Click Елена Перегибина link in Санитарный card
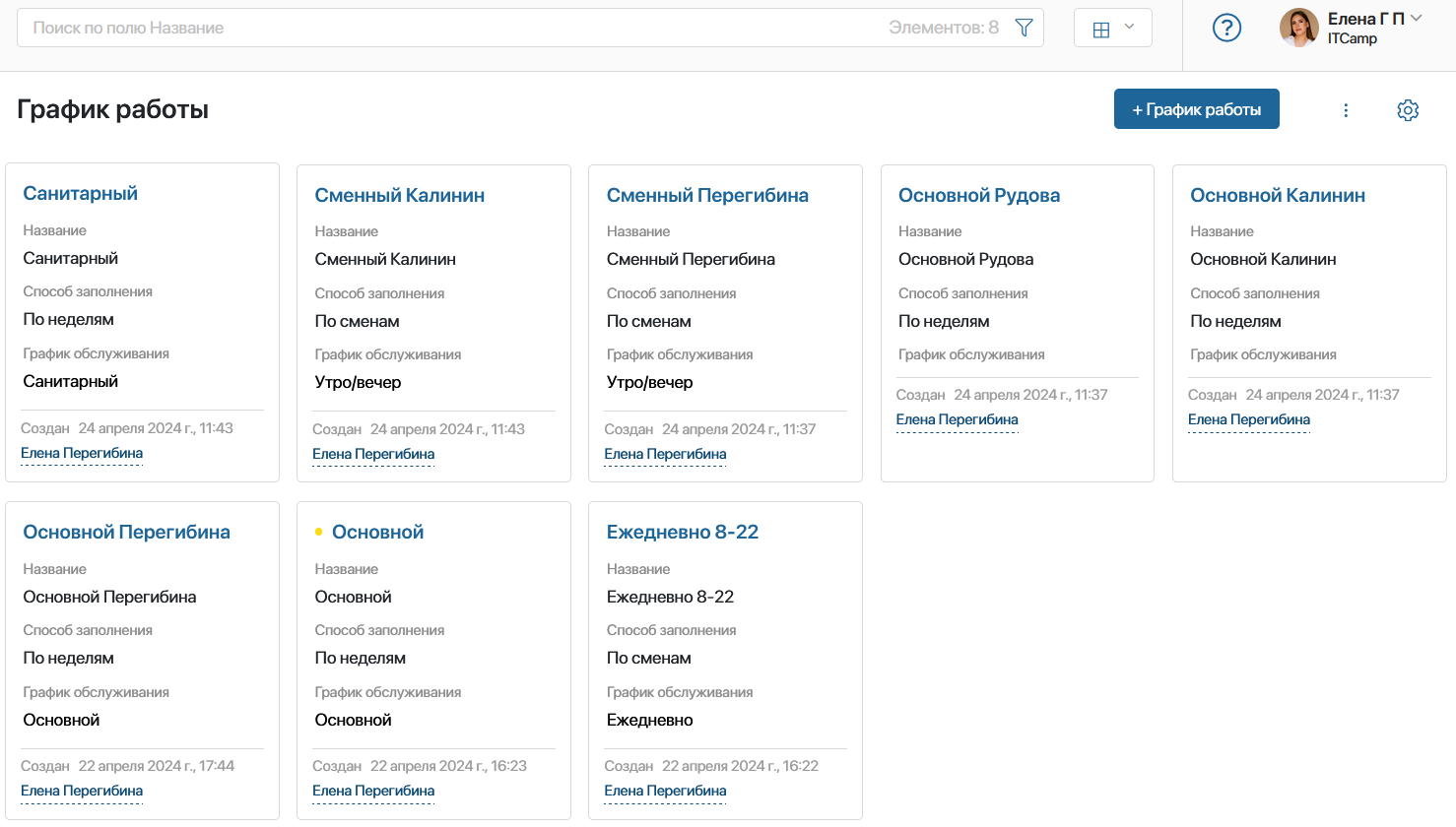 click(82, 453)
